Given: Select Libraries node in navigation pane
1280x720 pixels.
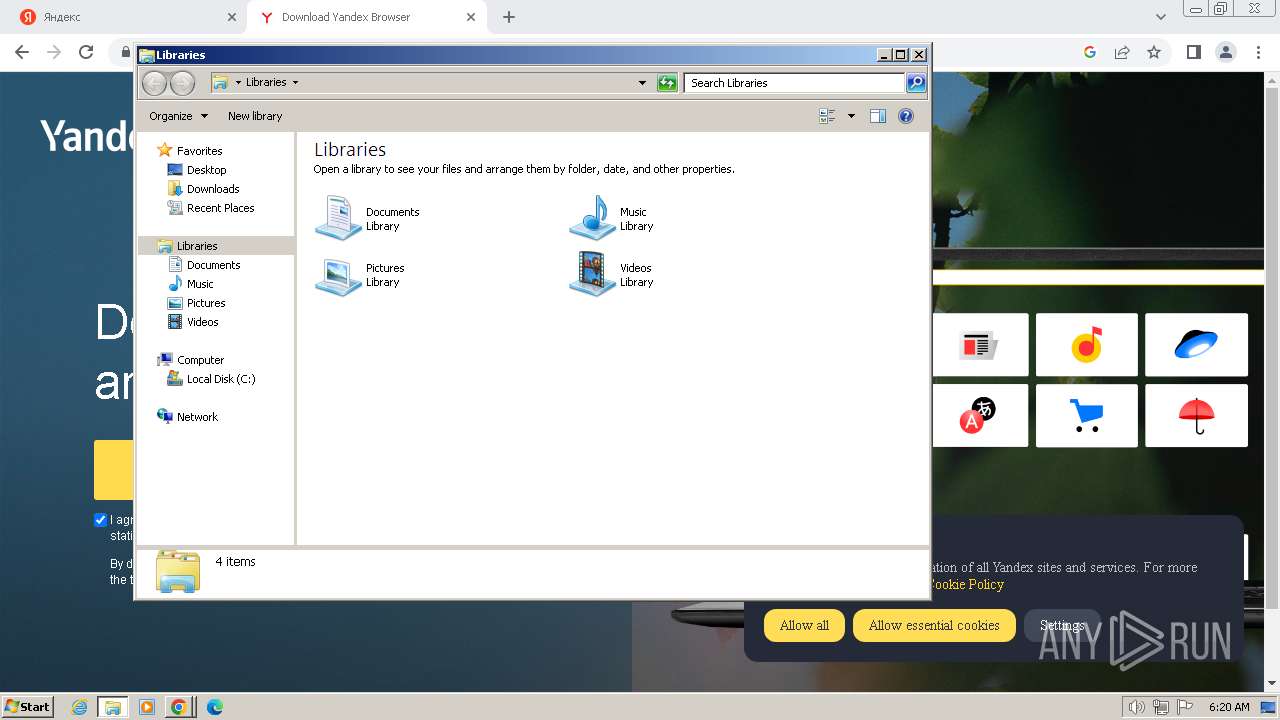Looking at the screenshot, I should tap(197, 246).
